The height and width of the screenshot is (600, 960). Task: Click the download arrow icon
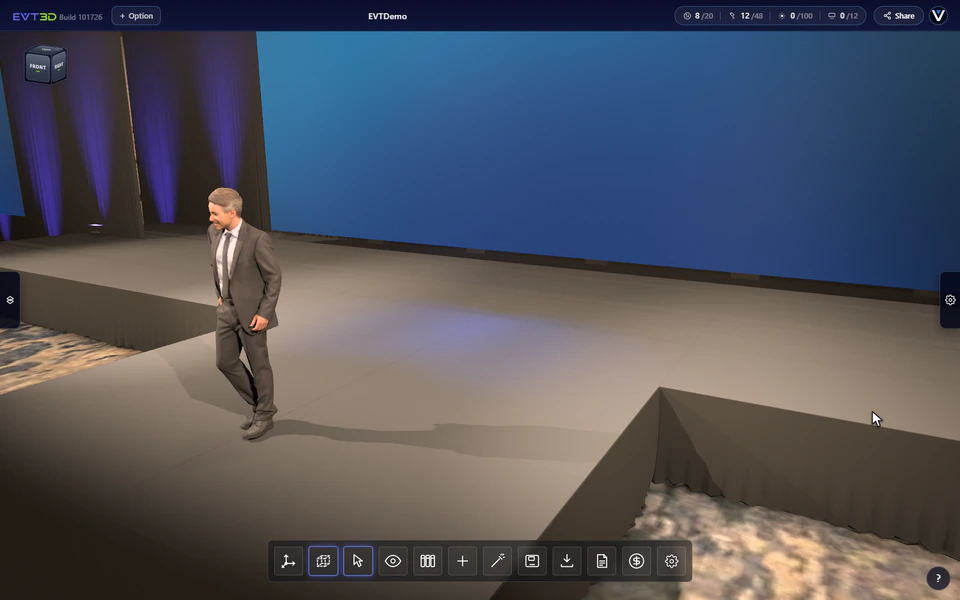(x=567, y=561)
